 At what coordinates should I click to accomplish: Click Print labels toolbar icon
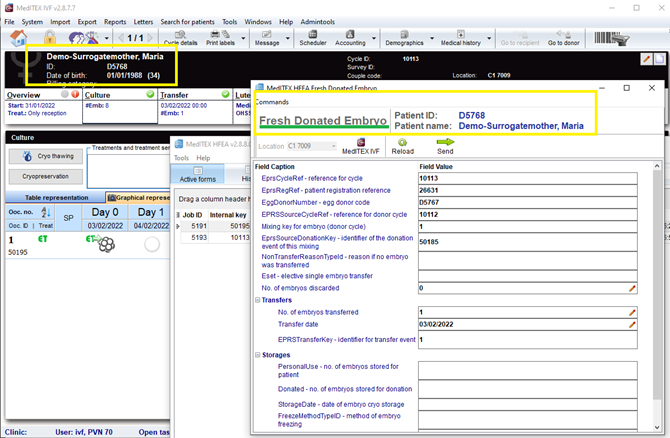point(220,38)
